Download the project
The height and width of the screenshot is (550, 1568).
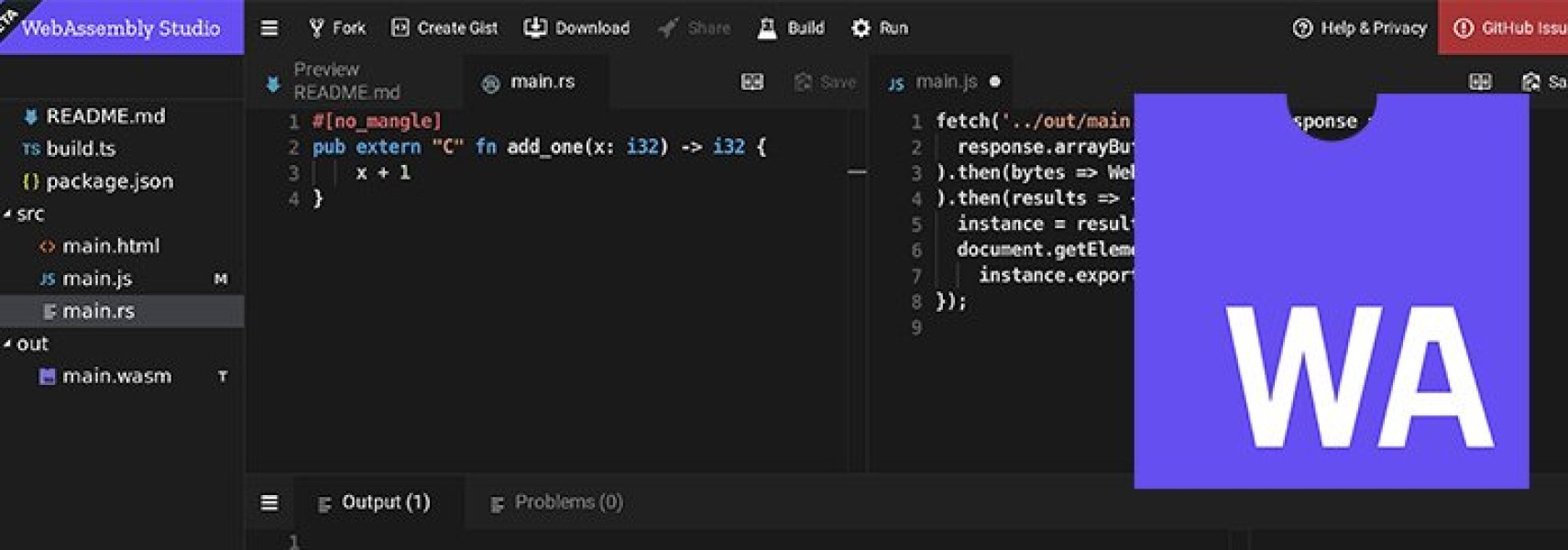click(576, 28)
